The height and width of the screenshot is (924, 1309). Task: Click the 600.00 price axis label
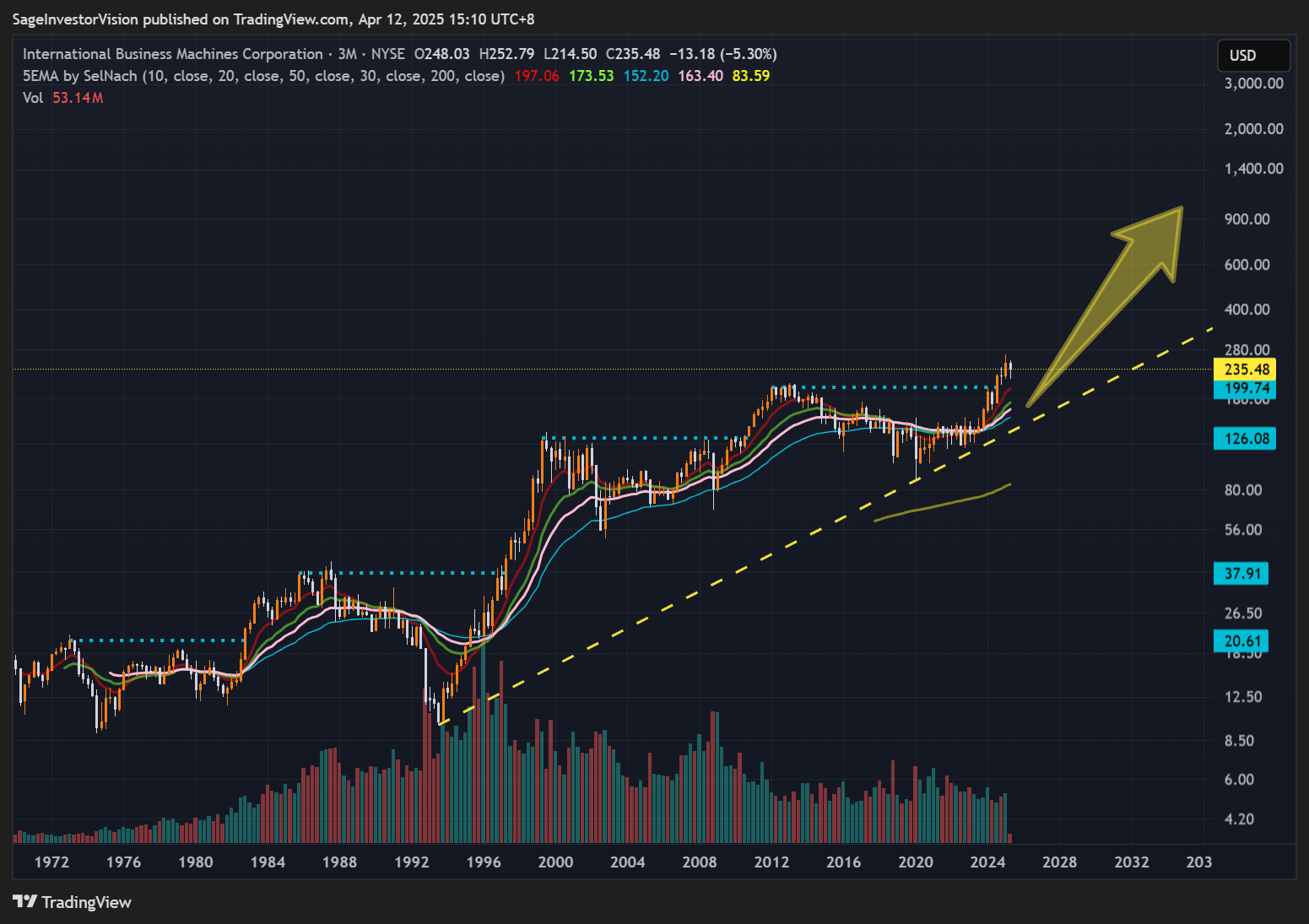coord(1247,265)
